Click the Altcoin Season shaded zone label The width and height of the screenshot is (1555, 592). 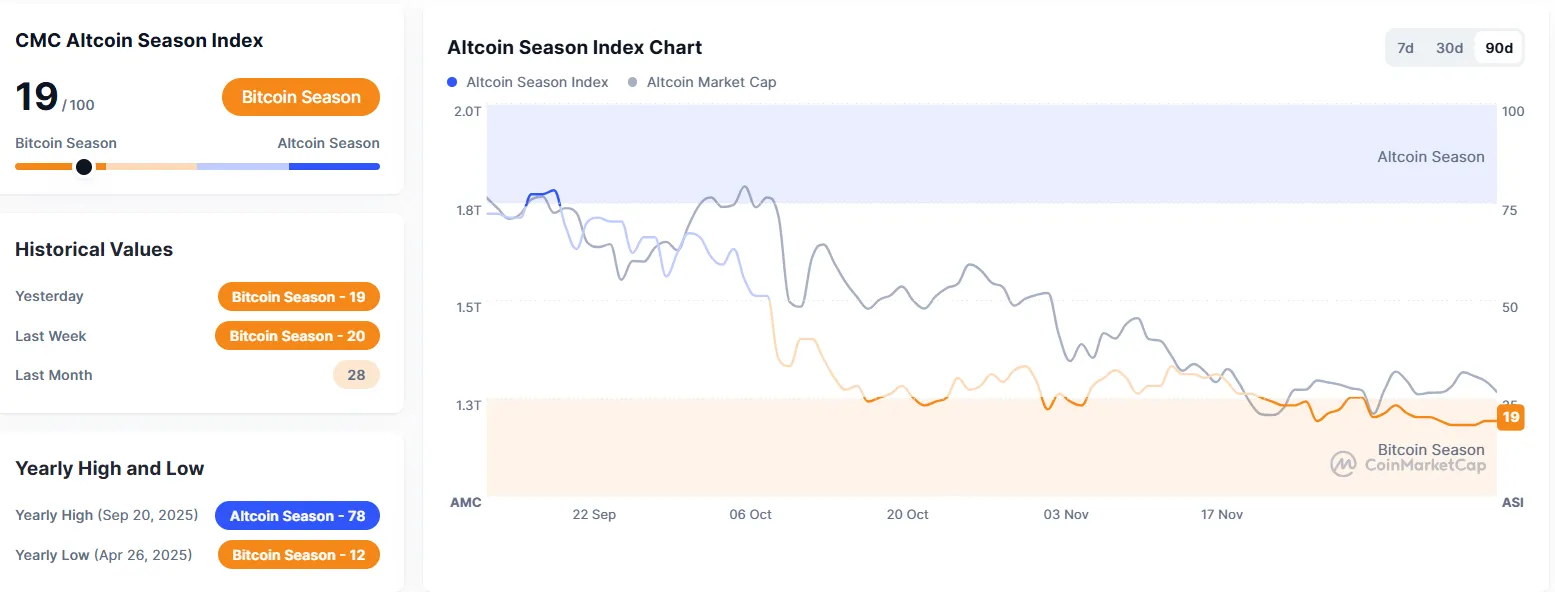coord(1430,157)
